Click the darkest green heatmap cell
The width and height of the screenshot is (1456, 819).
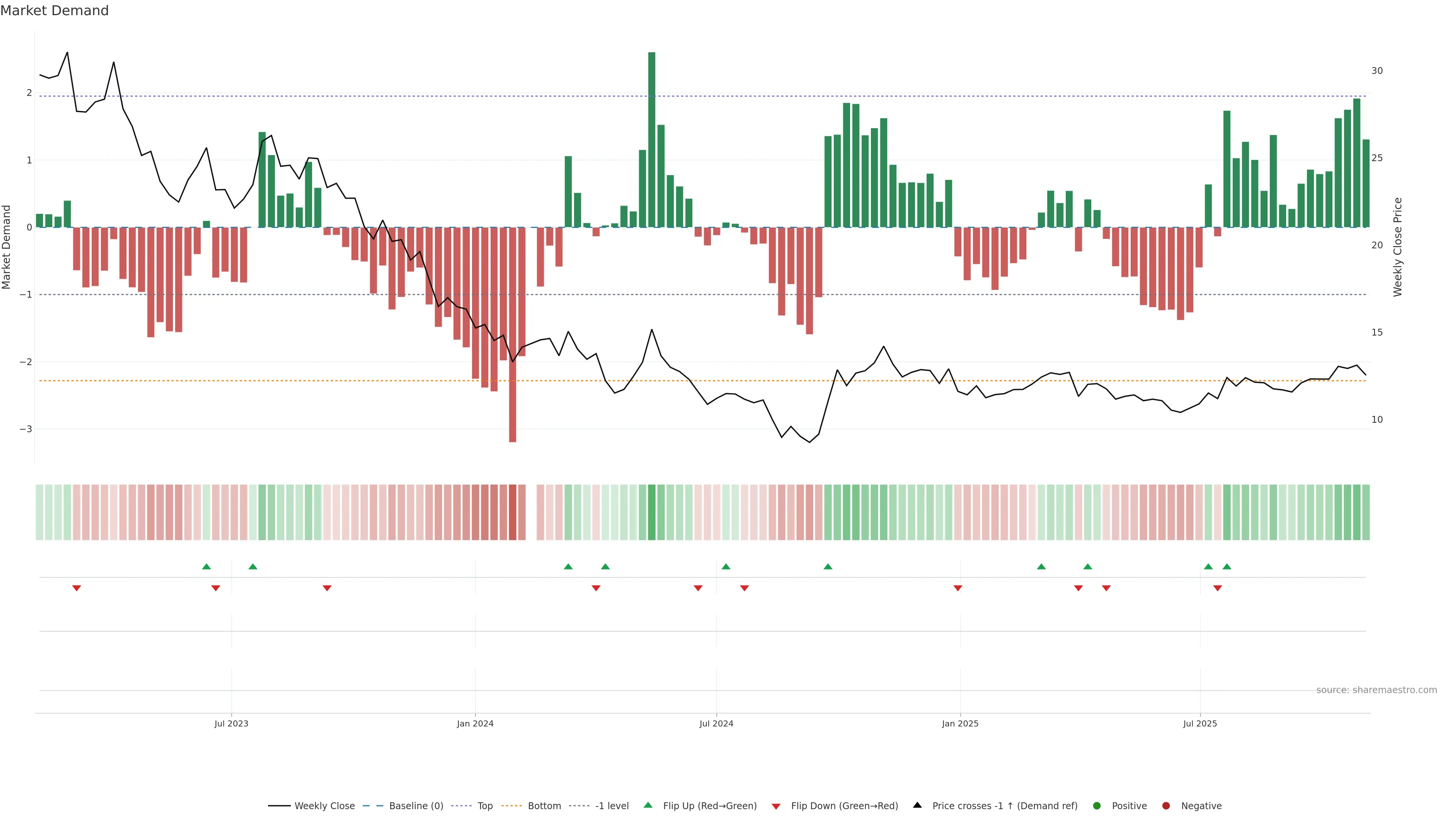pyautogui.click(x=652, y=512)
